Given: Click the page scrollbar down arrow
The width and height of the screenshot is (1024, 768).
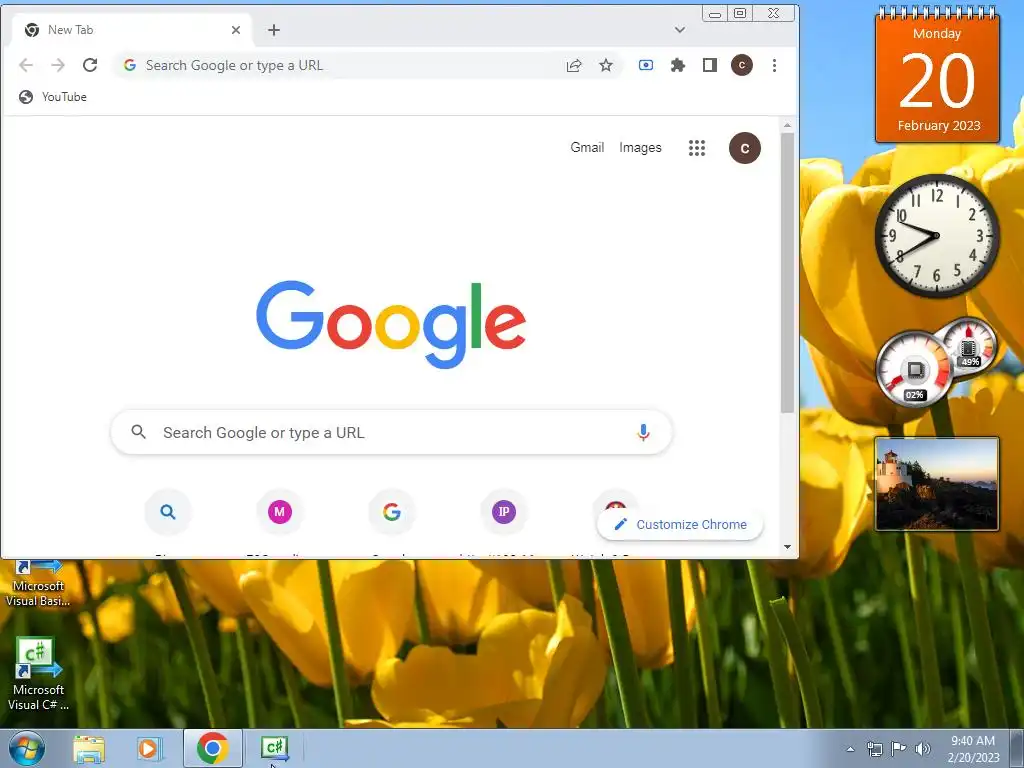Looking at the screenshot, I should point(787,547).
